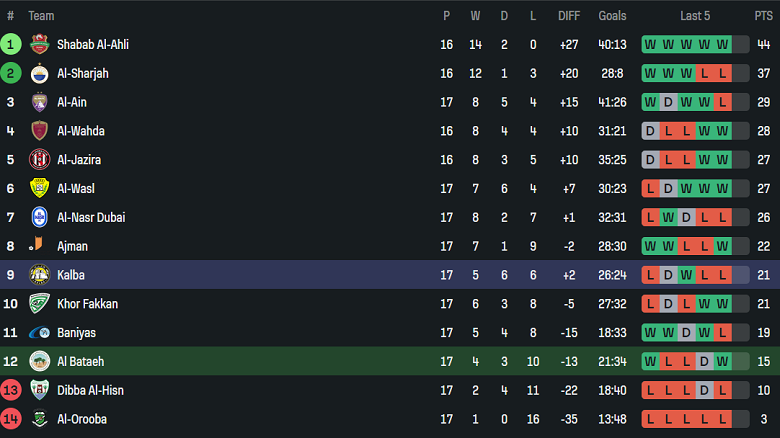Image resolution: width=780 pixels, height=438 pixels.
Task: Open the Kalba team page
Action: [70, 275]
